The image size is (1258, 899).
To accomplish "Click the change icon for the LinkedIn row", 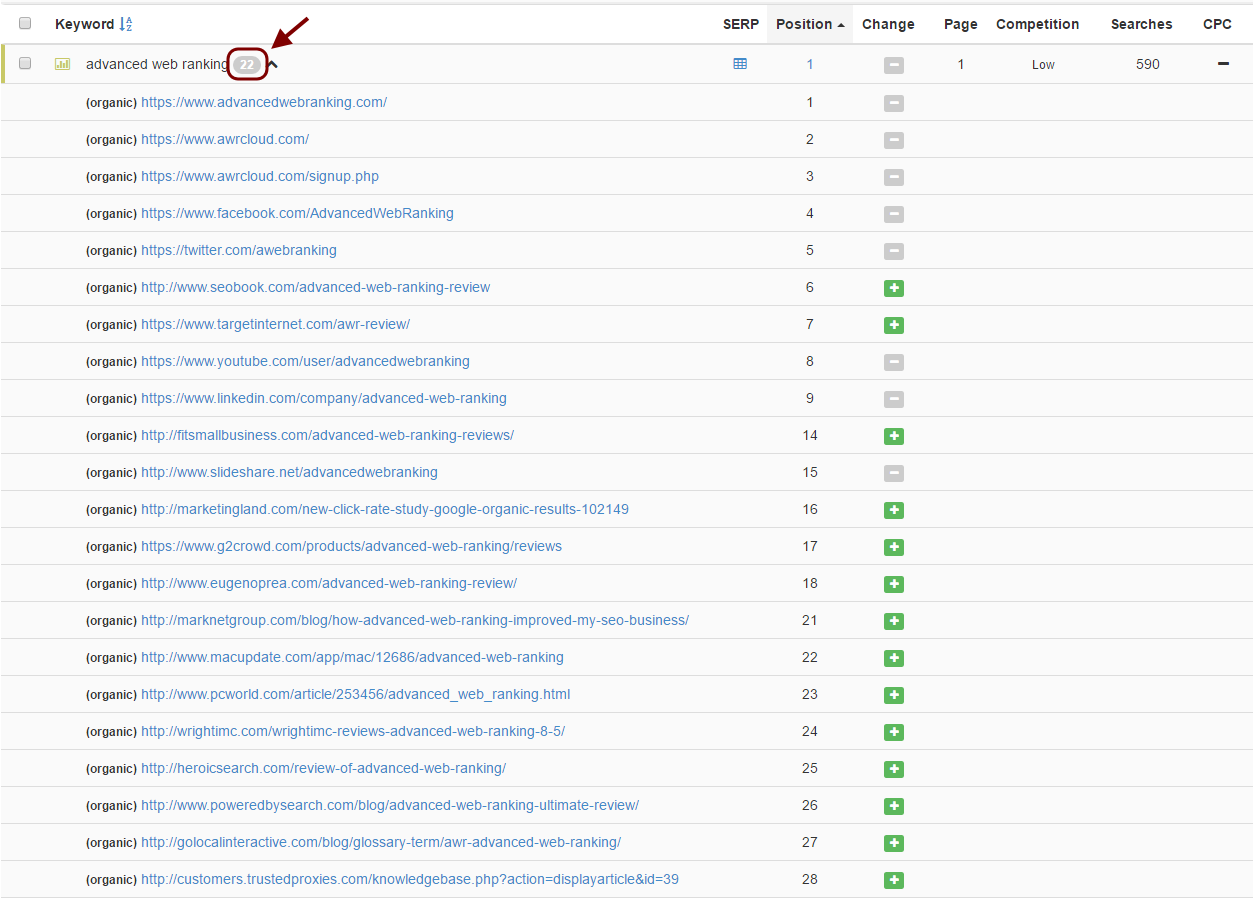I will (x=894, y=399).
